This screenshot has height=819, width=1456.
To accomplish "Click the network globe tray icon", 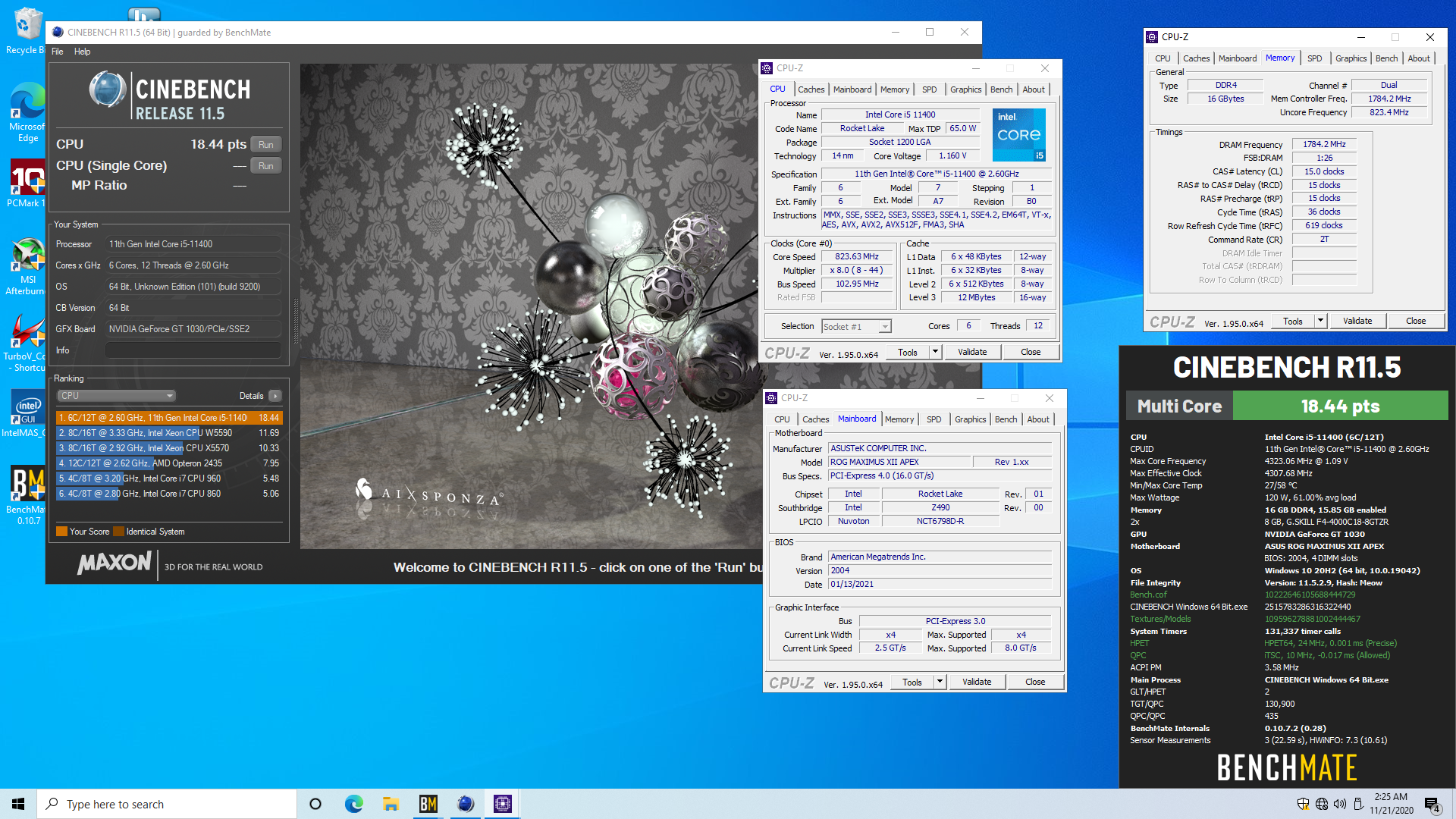I will coord(1322,804).
